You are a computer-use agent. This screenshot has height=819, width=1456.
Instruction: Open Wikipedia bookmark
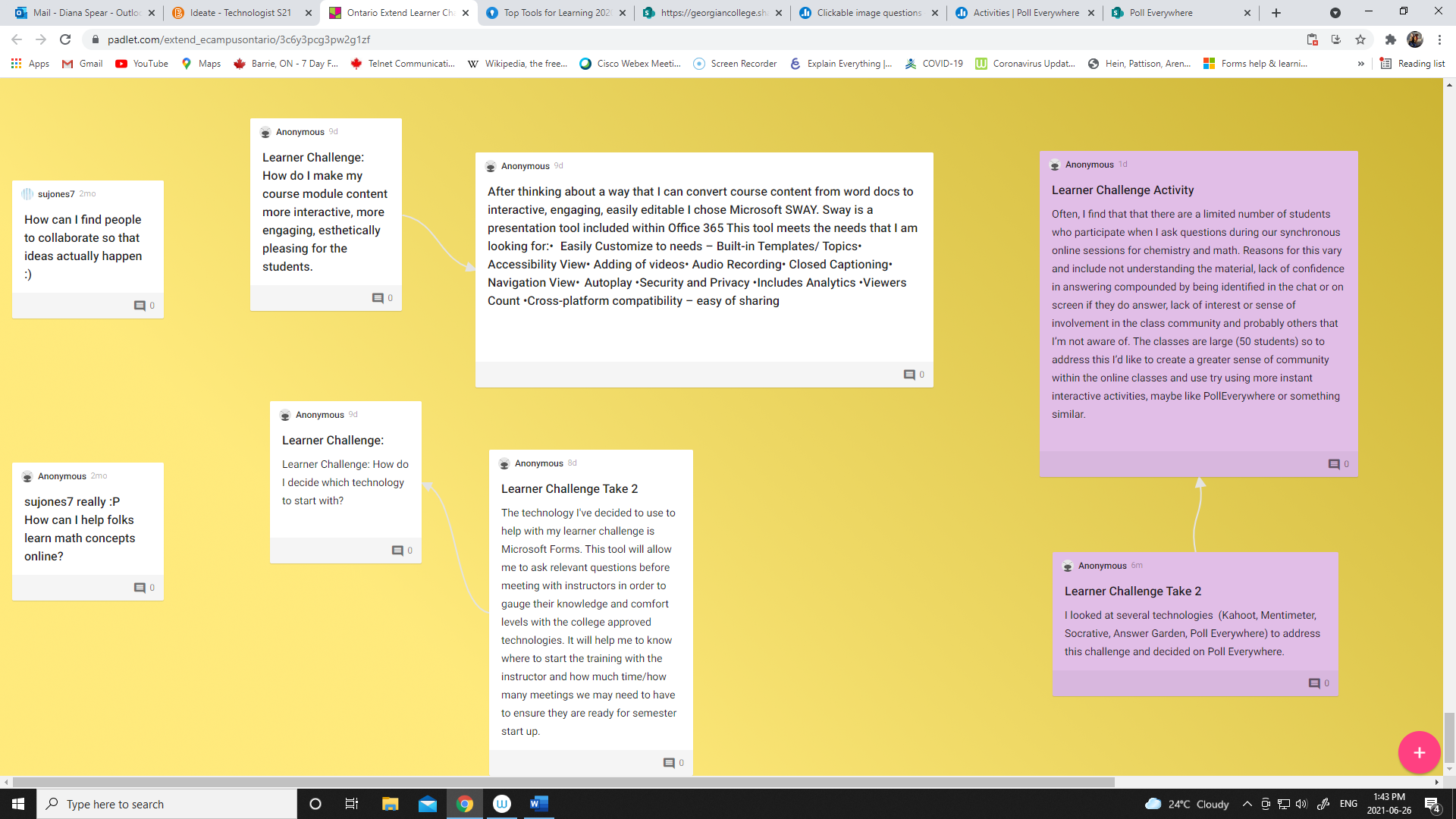(x=518, y=64)
